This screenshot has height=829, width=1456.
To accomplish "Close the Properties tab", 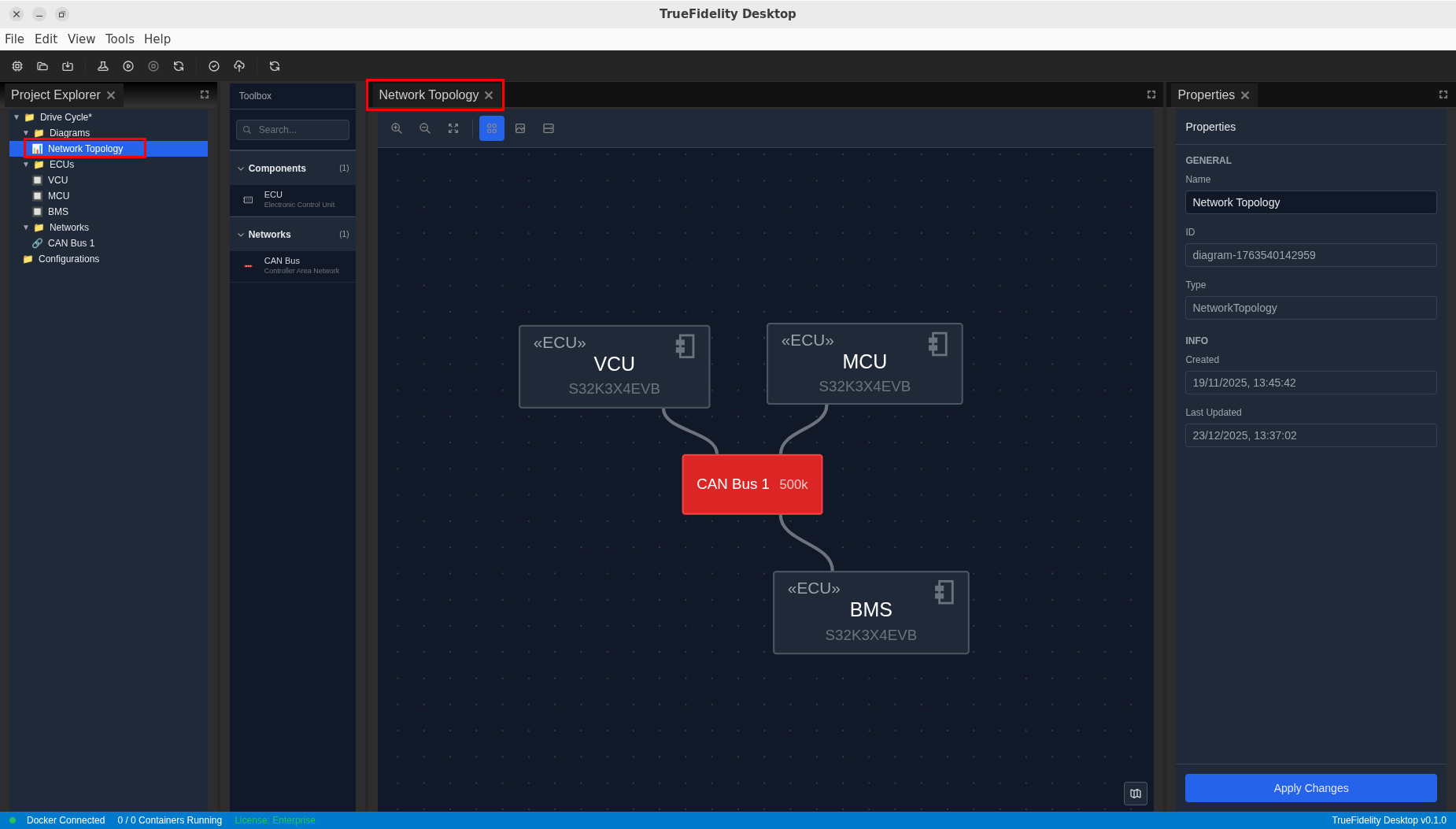I will [1245, 95].
